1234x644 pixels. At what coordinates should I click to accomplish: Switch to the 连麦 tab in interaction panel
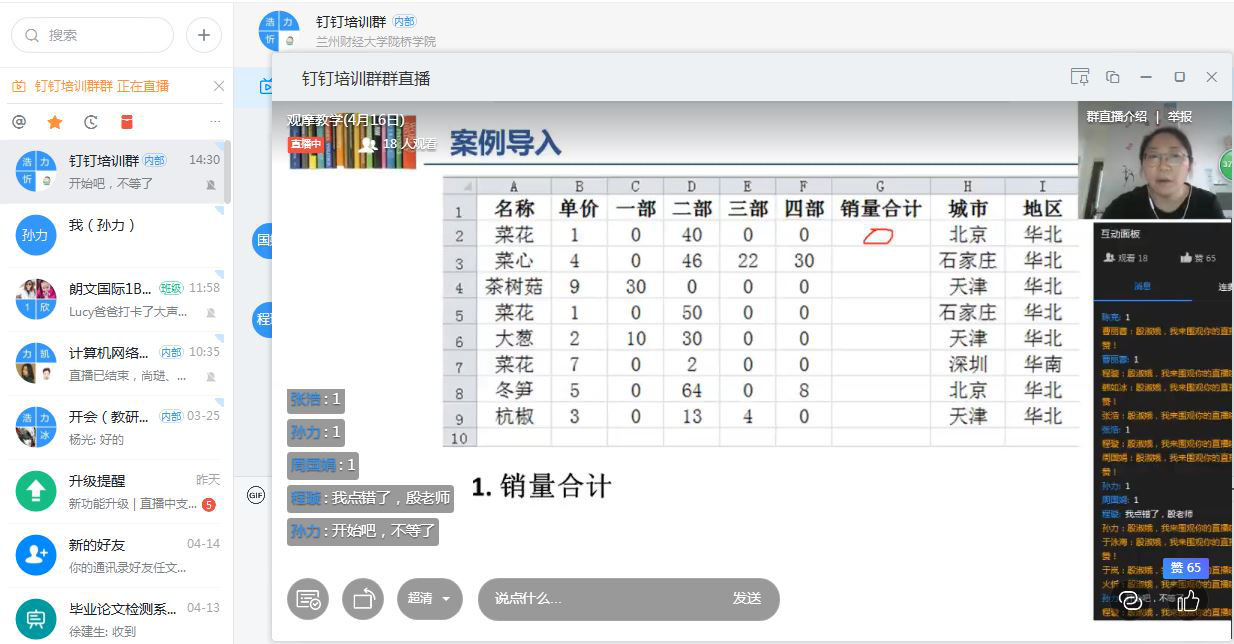click(x=1224, y=286)
